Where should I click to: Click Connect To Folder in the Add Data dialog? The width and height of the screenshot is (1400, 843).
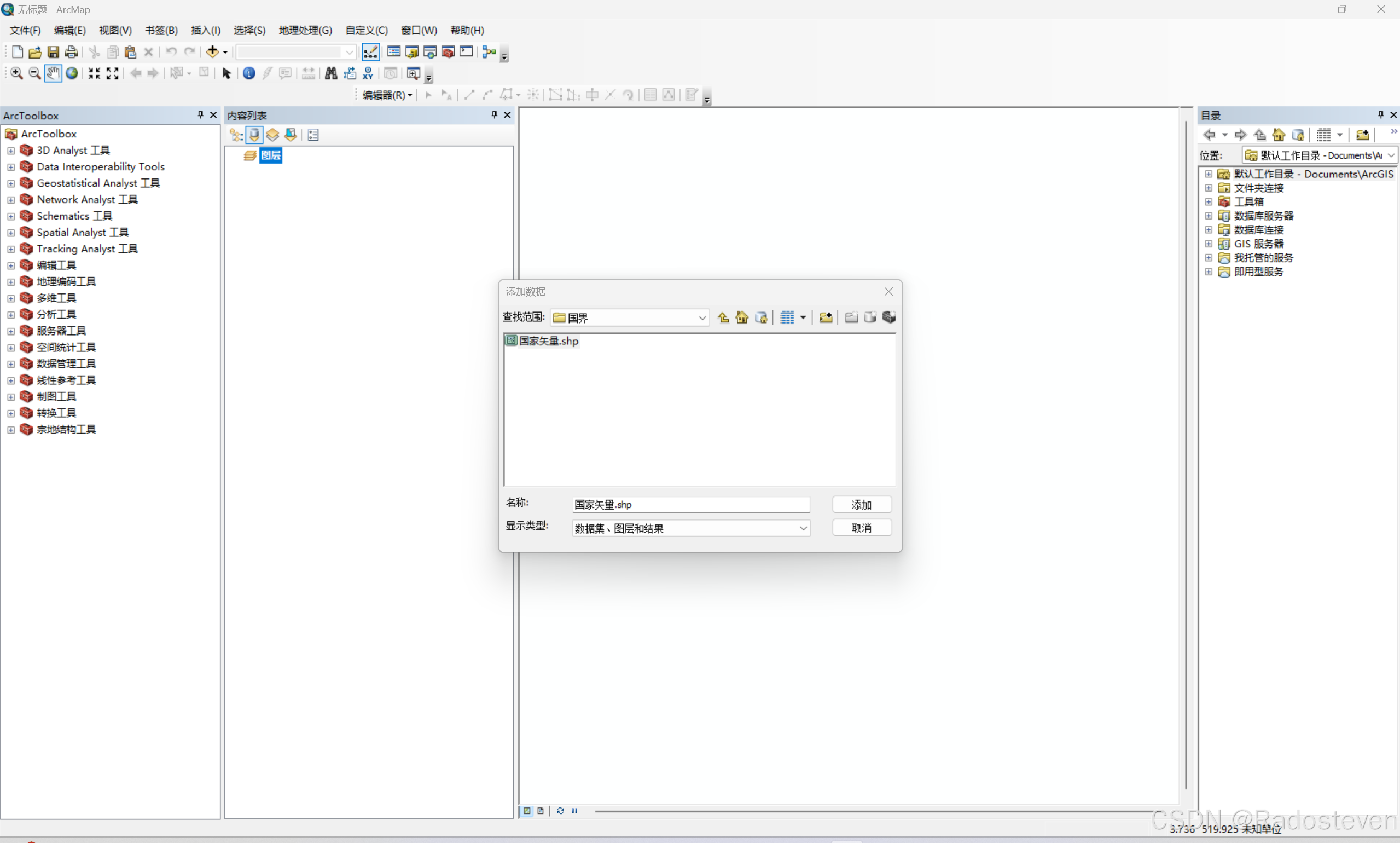(825, 317)
